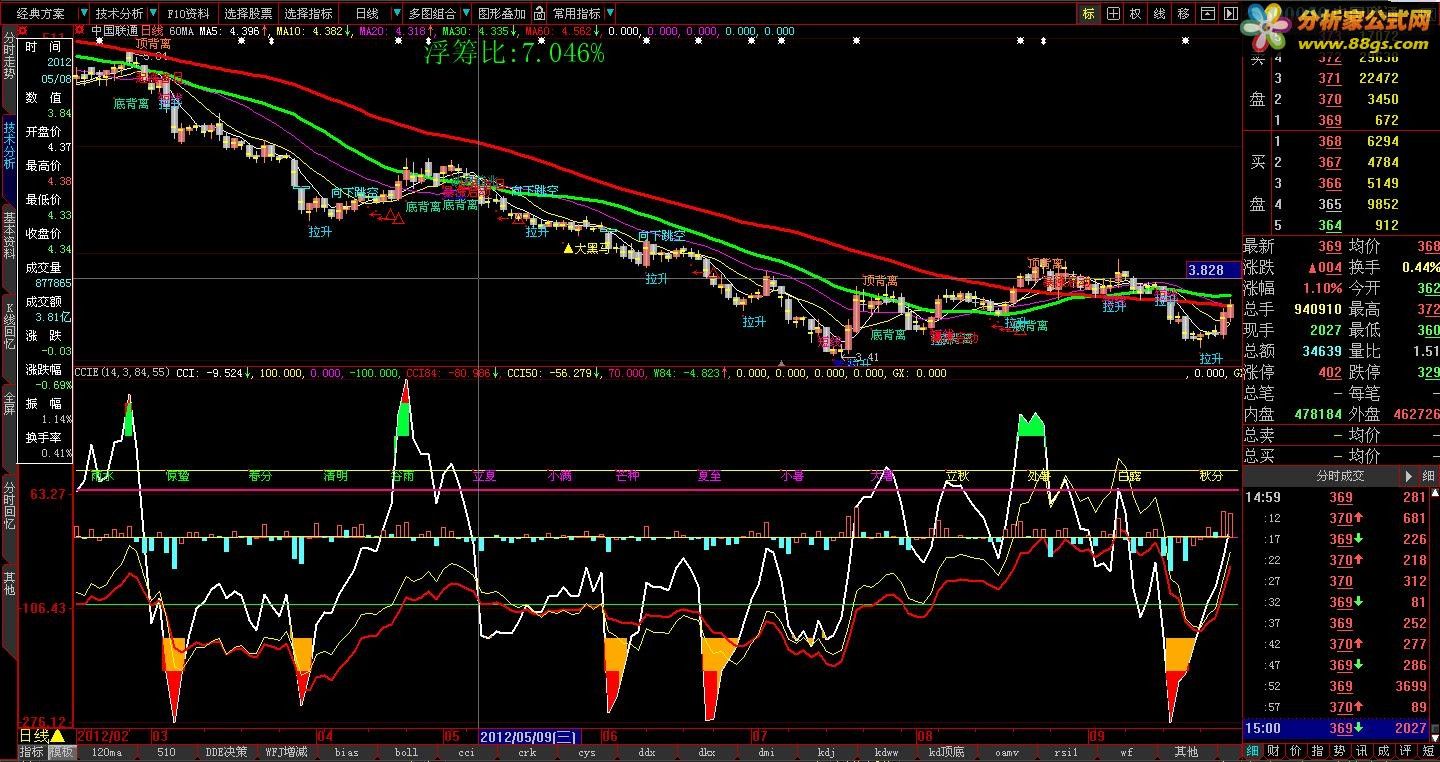Select the 120ma indicator tab
This screenshot has width=1440, height=762.
click(107, 752)
